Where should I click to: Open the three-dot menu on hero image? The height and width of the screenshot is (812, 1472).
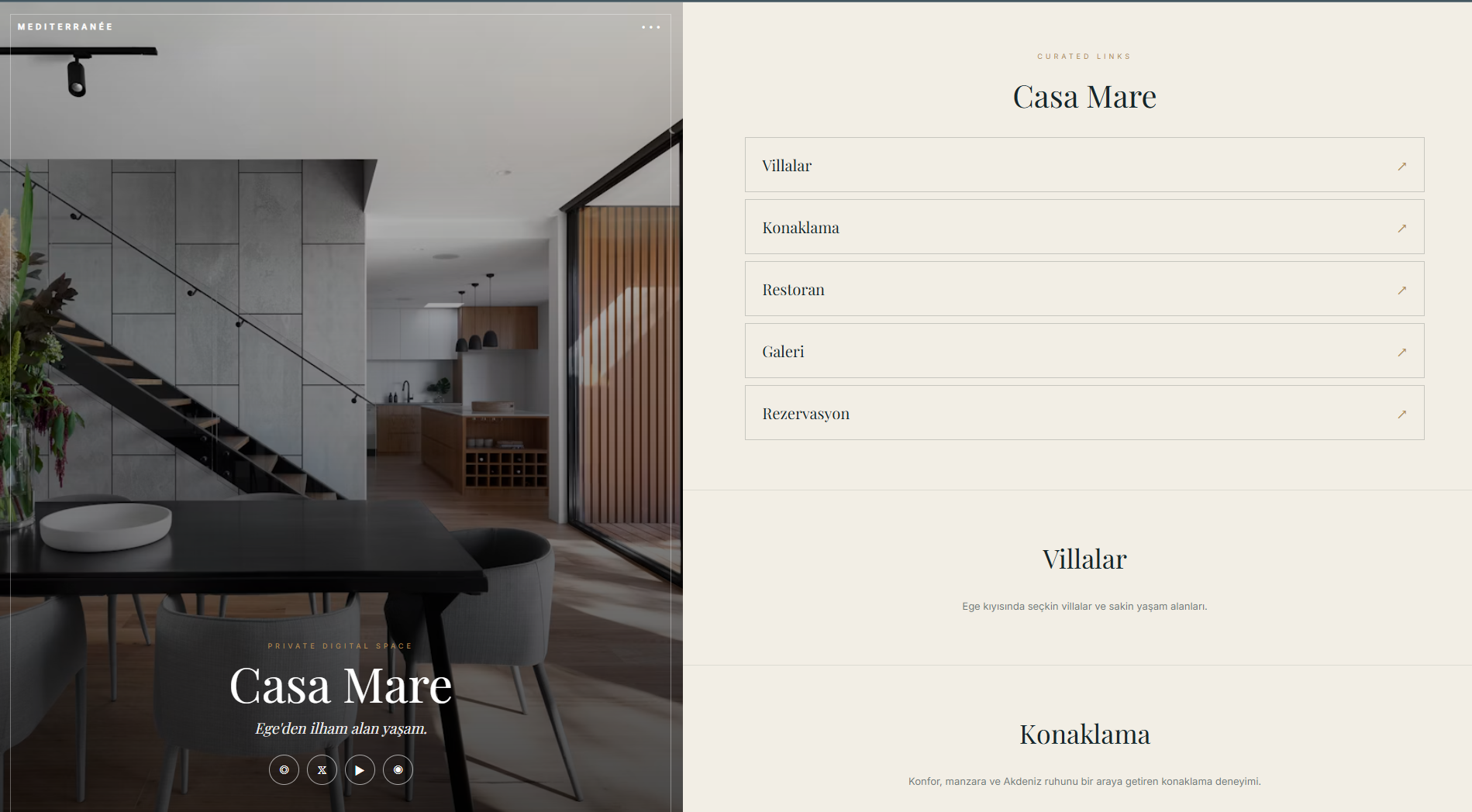click(651, 27)
